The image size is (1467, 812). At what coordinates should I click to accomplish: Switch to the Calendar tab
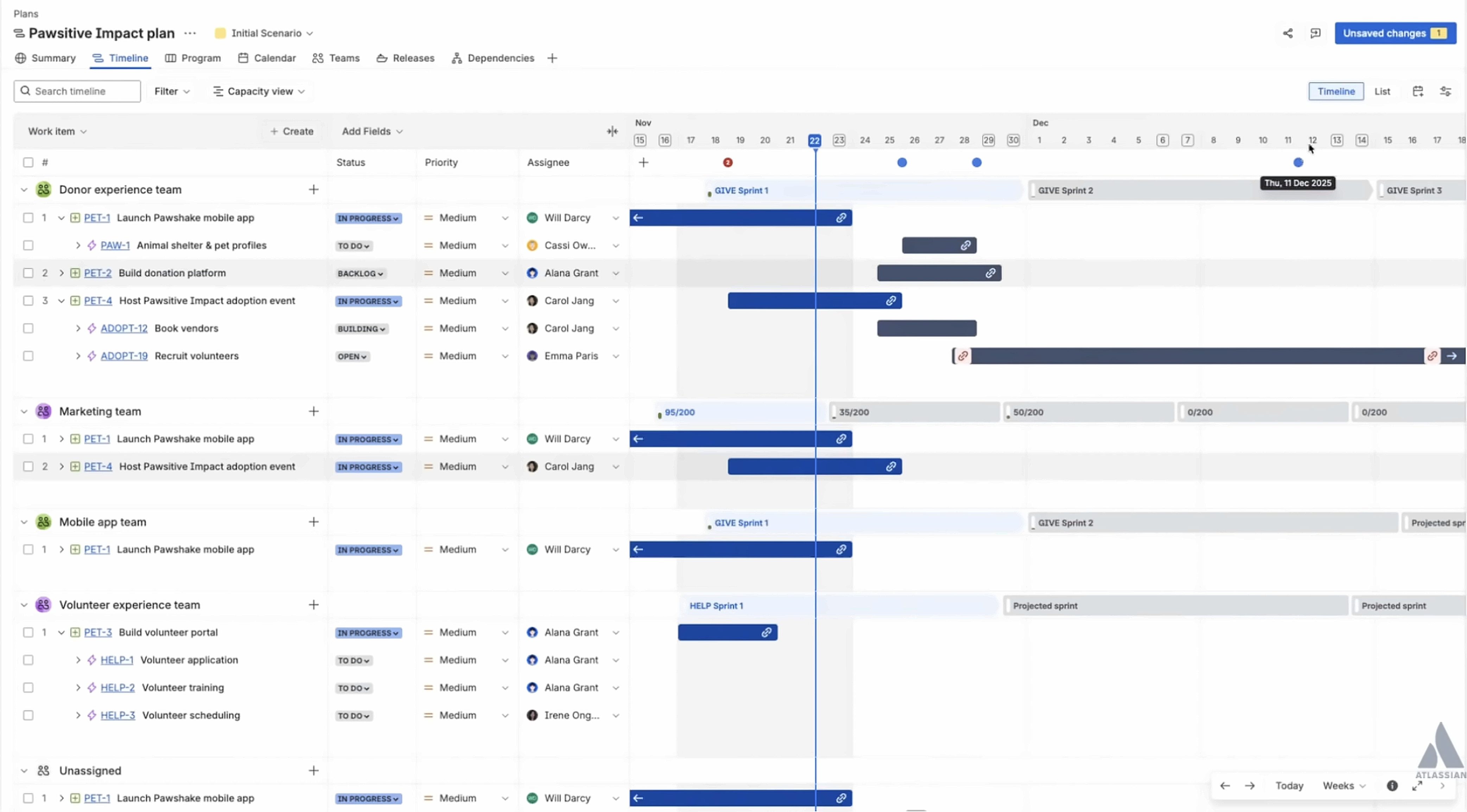click(267, 58)
